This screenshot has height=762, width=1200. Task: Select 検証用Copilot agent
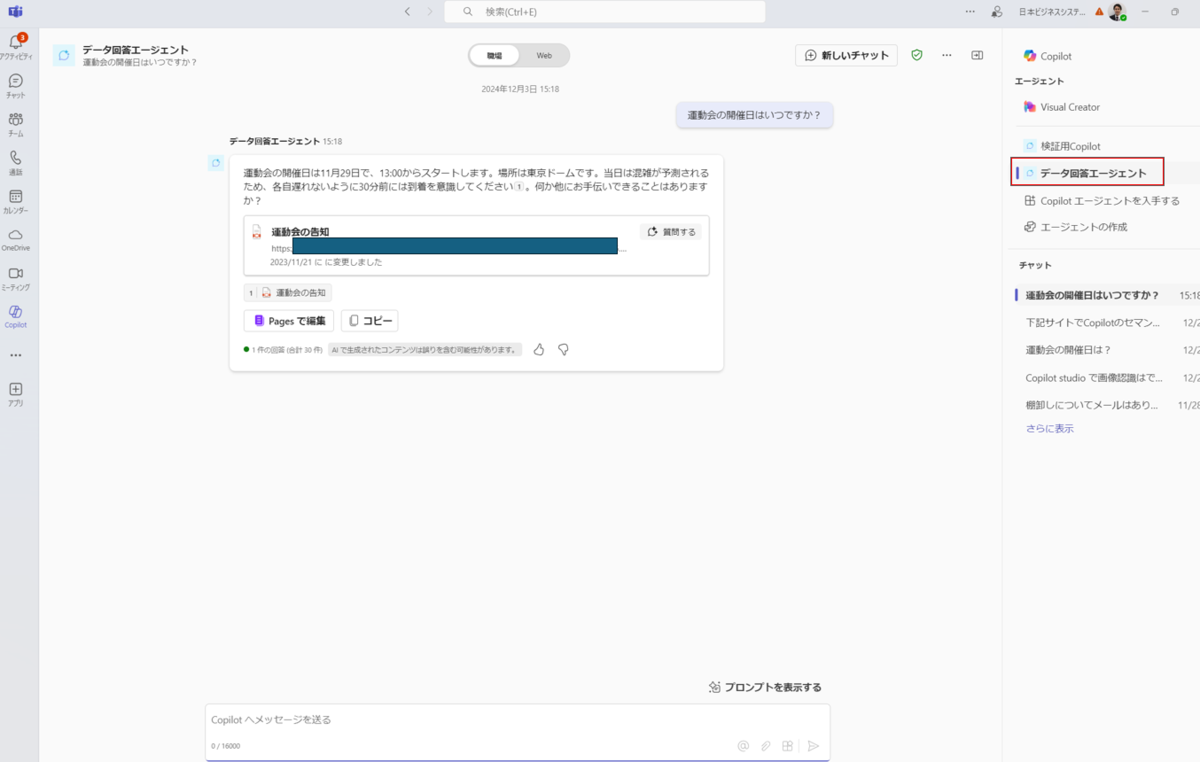1061,146
